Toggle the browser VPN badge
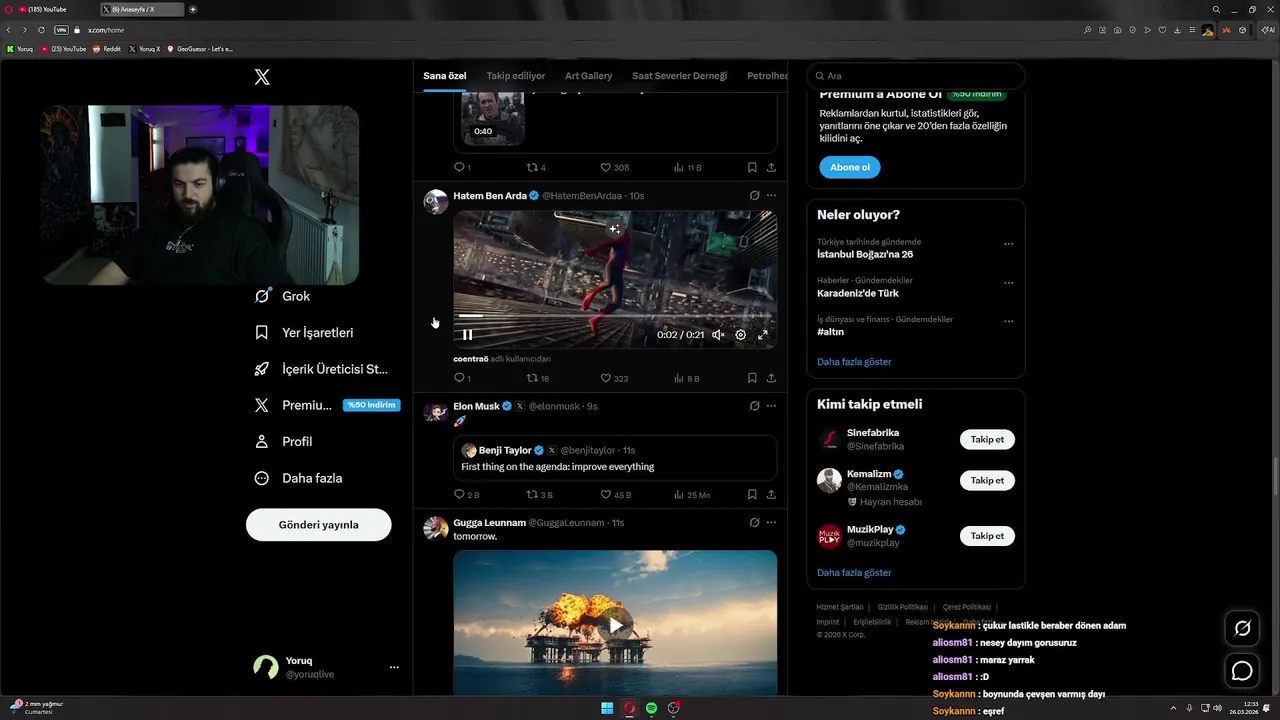The image size is (1280, 720). 61,30
